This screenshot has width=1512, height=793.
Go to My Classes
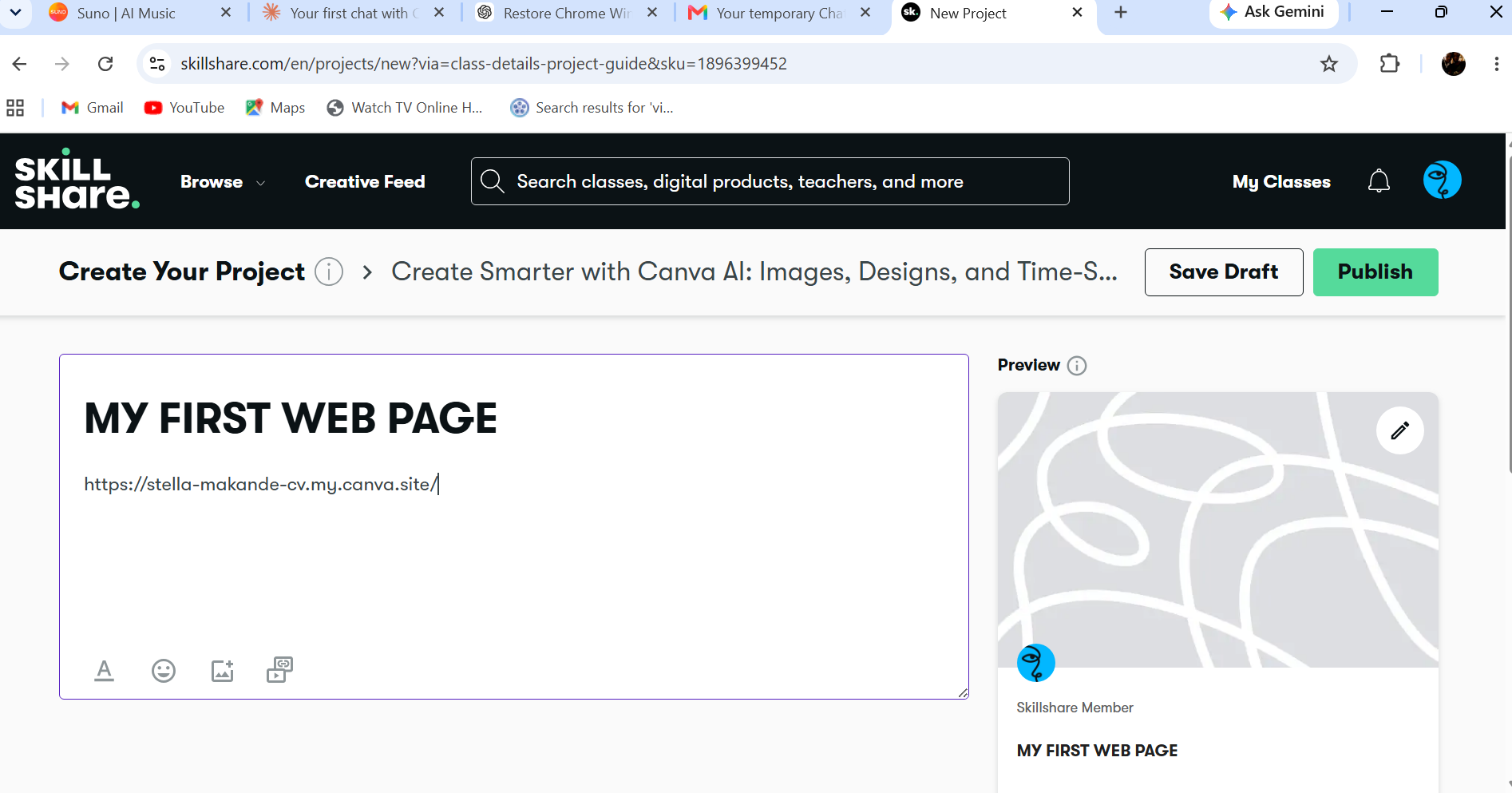tap(1281, 182)
